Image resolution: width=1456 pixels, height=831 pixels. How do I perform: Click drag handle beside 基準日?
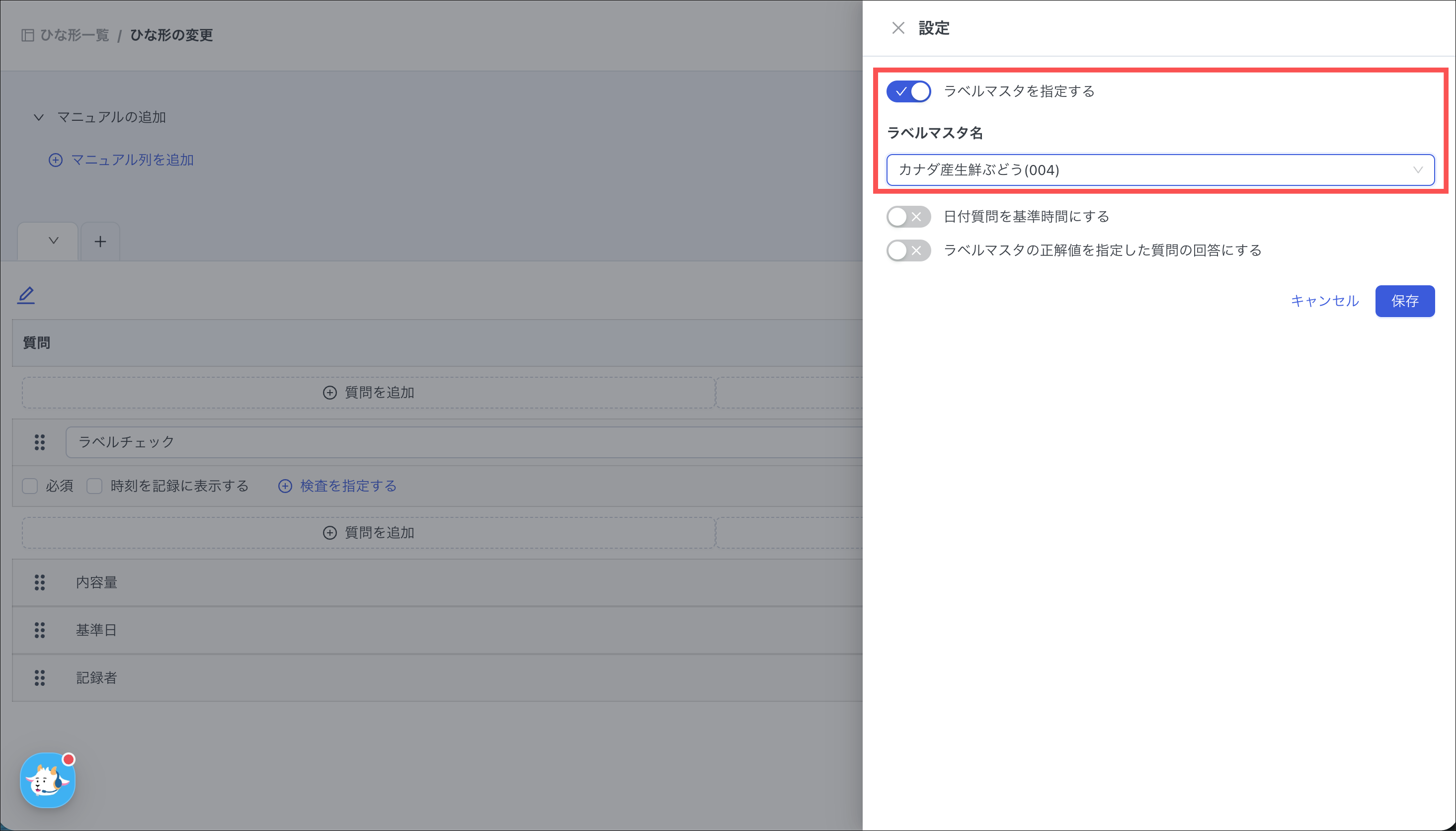[39, 630]
